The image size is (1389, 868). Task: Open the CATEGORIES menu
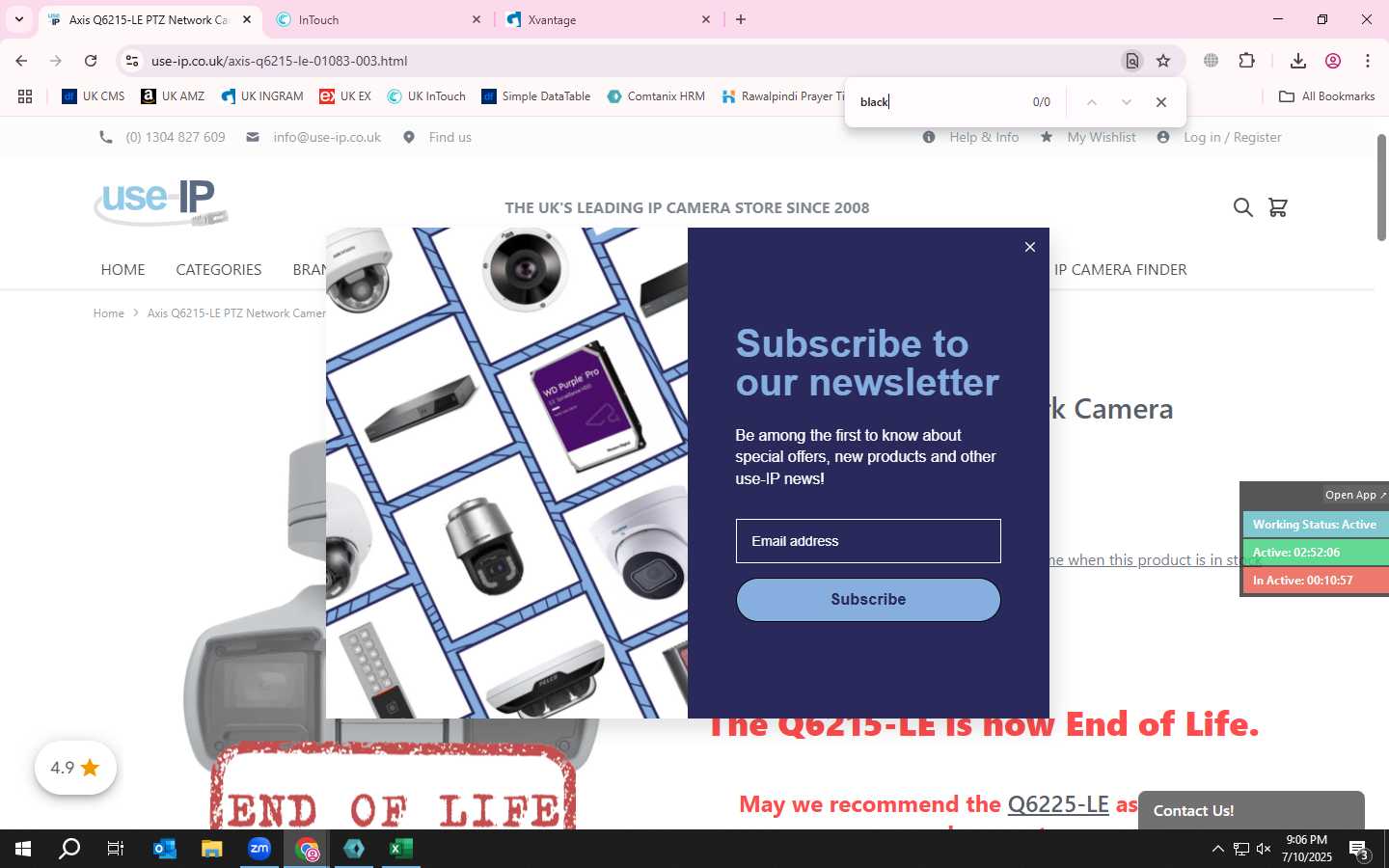(x=219, y=270)
